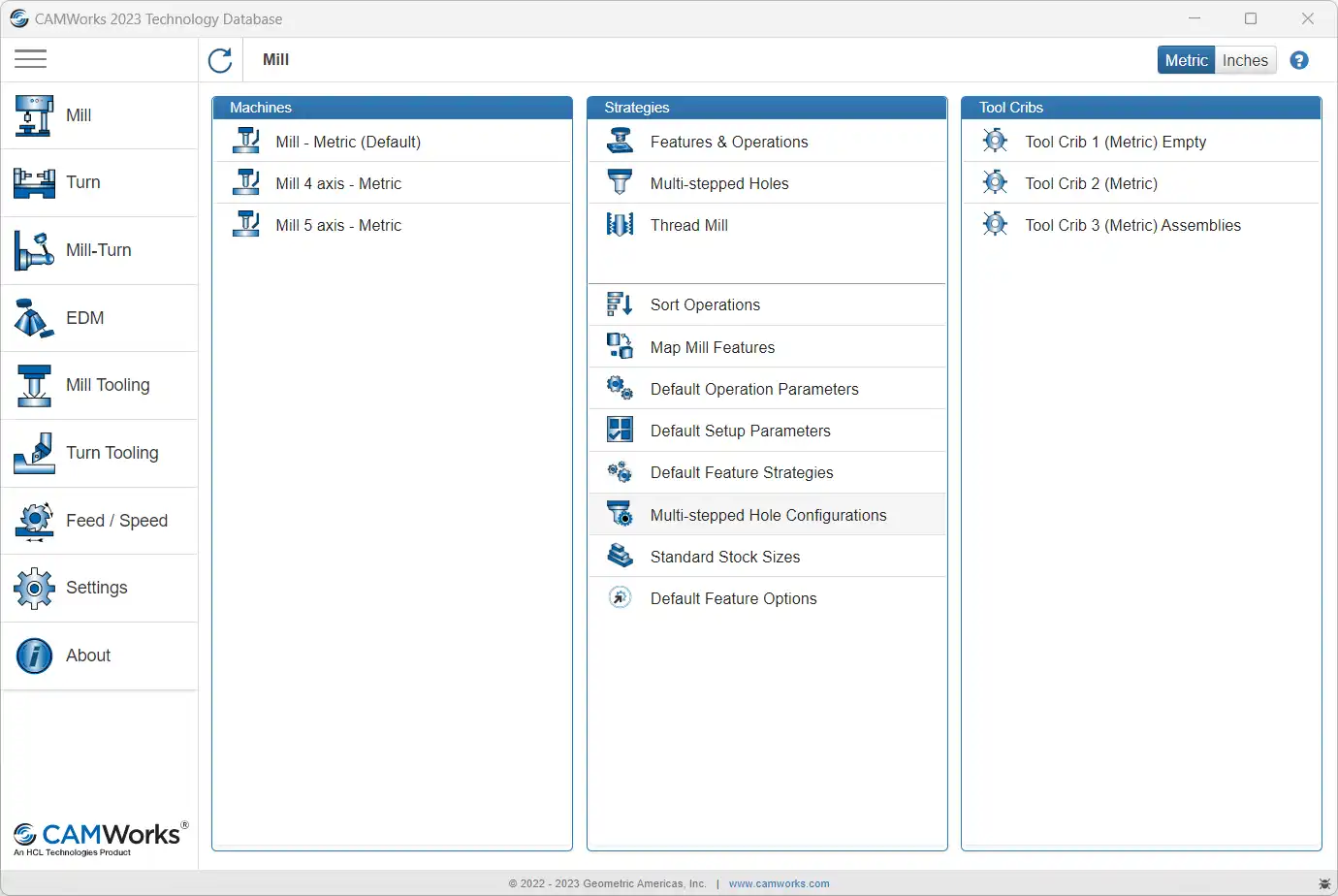Click the About info icon

(x=34, y=656)
